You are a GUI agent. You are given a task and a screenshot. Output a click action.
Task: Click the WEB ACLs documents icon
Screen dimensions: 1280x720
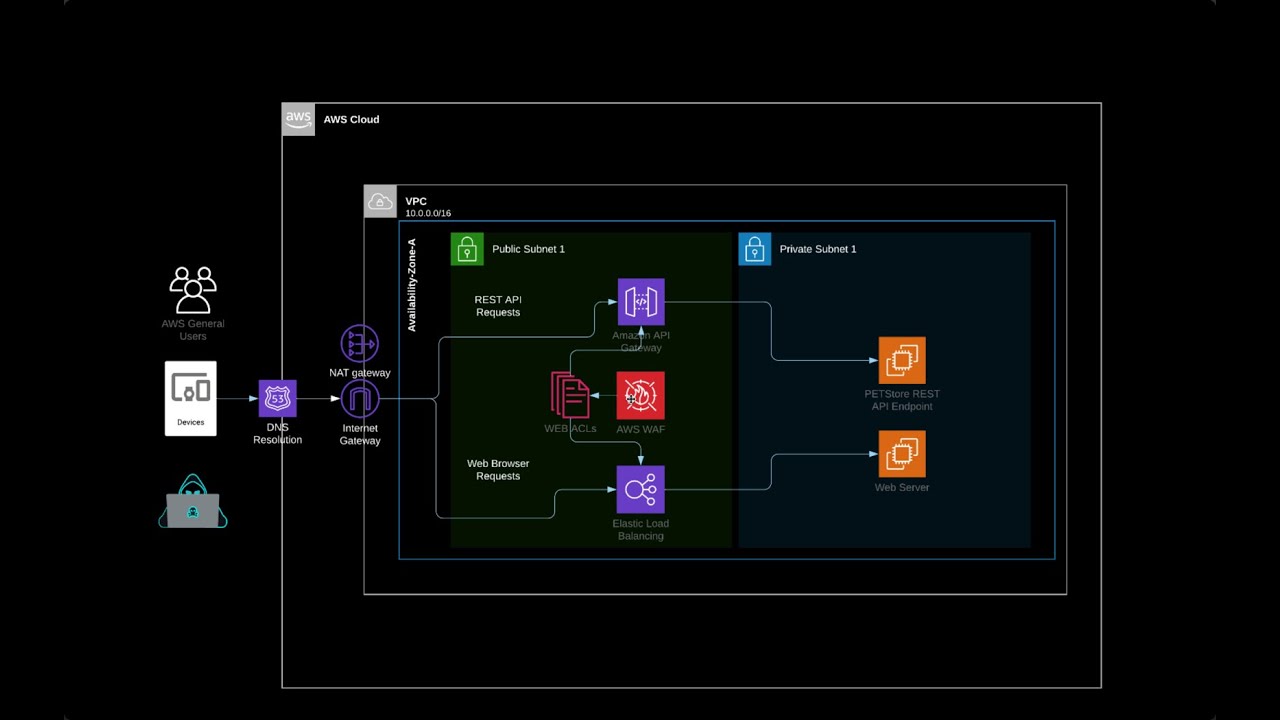point(571,396)
